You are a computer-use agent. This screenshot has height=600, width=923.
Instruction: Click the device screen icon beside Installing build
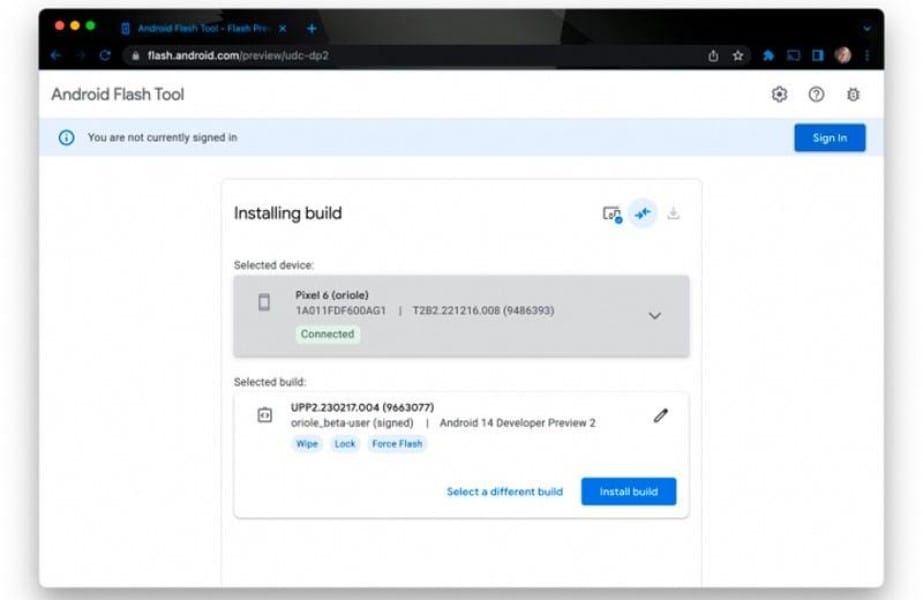click(611, 214)
